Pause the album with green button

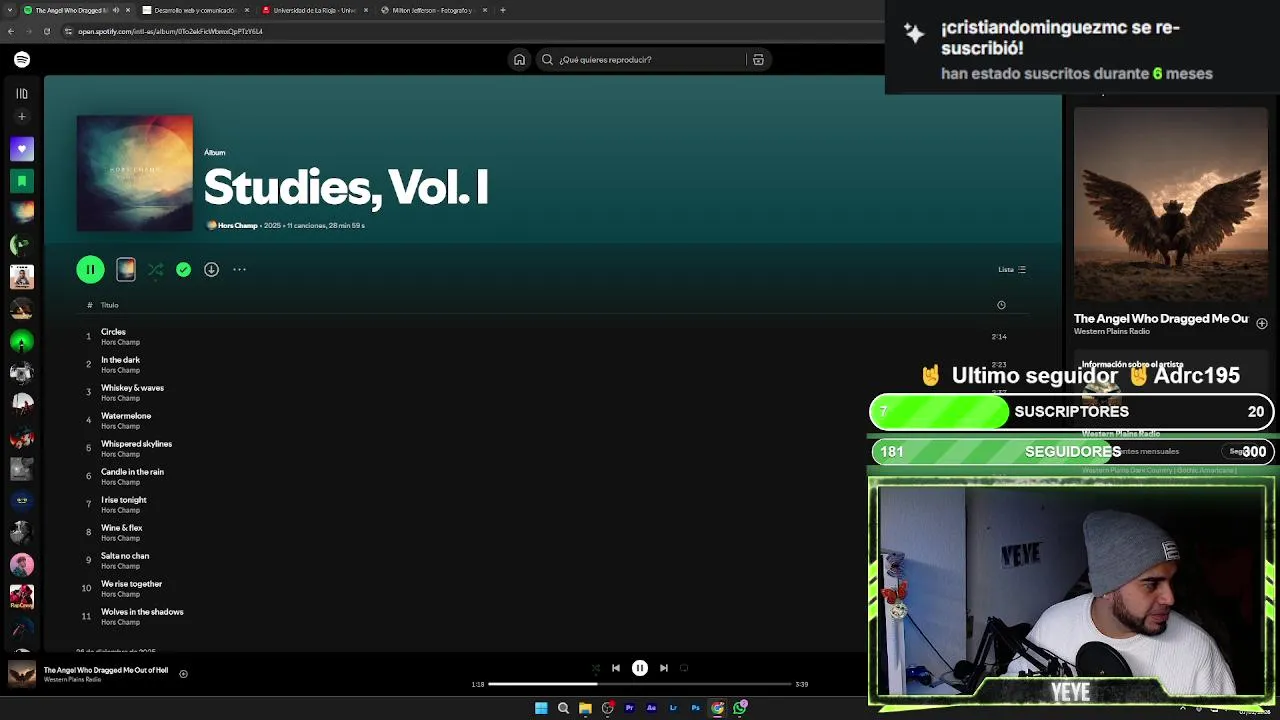90,269
